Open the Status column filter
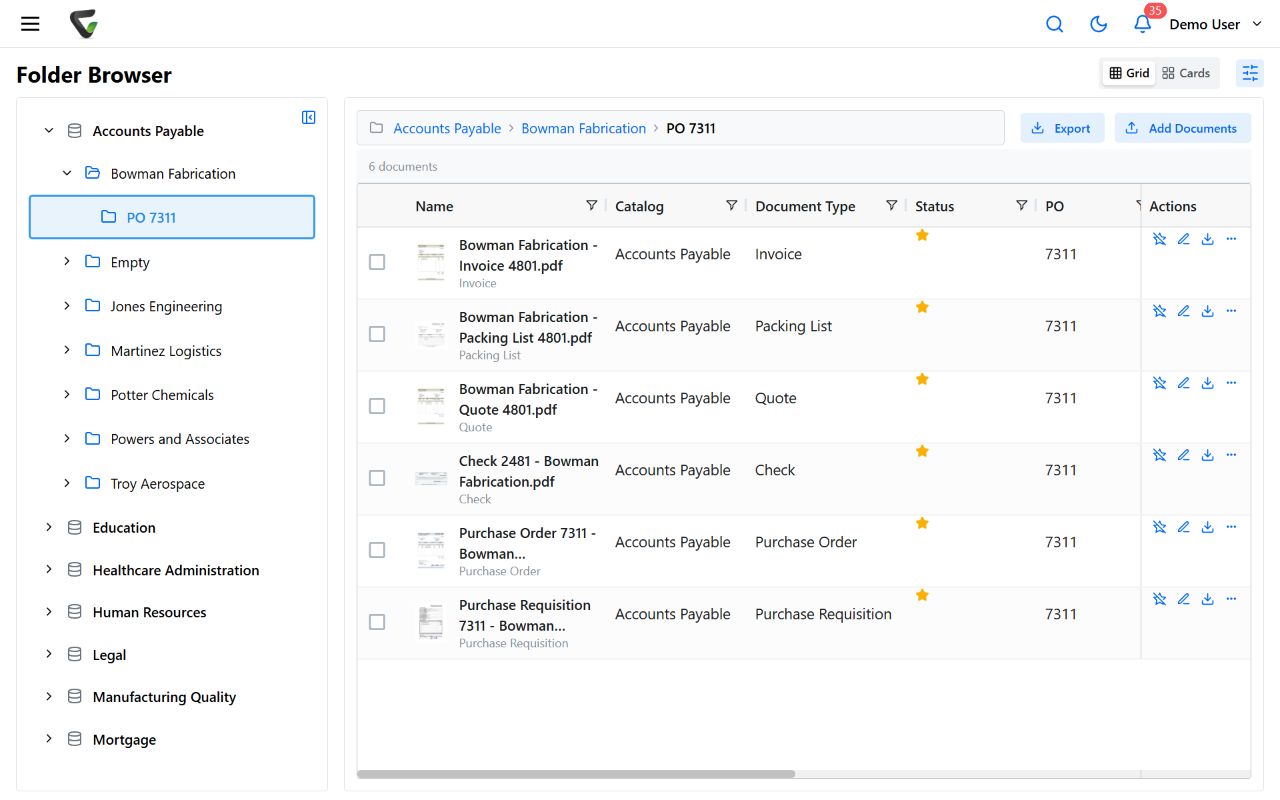The image size is (1280, 800). (x=1021, y=205)
